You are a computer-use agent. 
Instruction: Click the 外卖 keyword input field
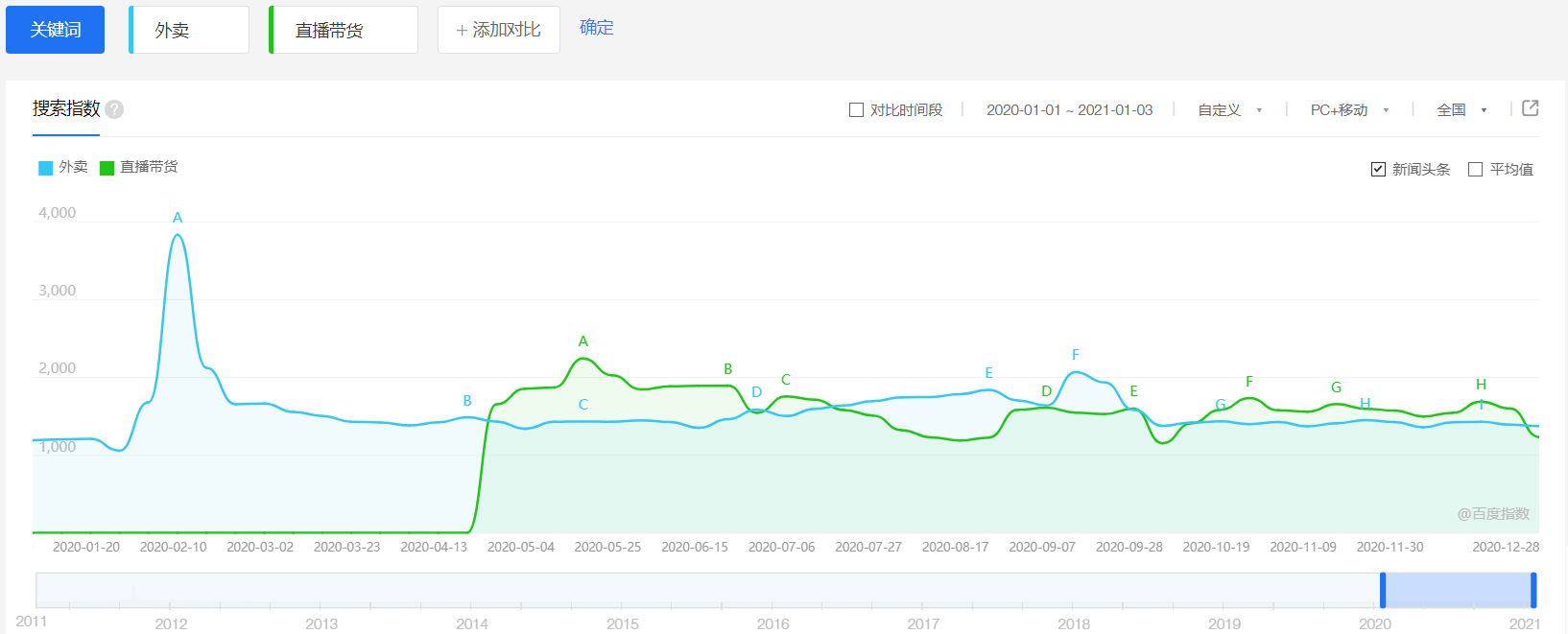[x=190, y=30]
